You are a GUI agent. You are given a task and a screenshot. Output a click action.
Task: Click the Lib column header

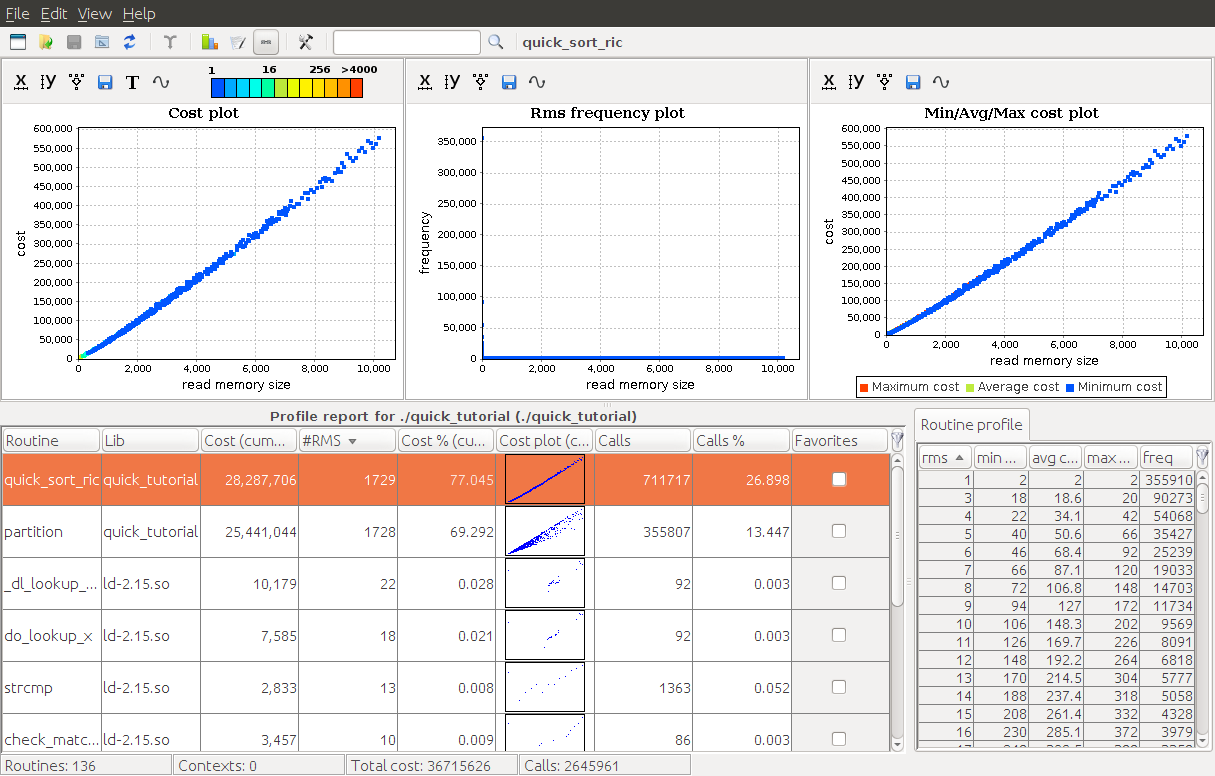pyautogui.click(x=150, y=440)
